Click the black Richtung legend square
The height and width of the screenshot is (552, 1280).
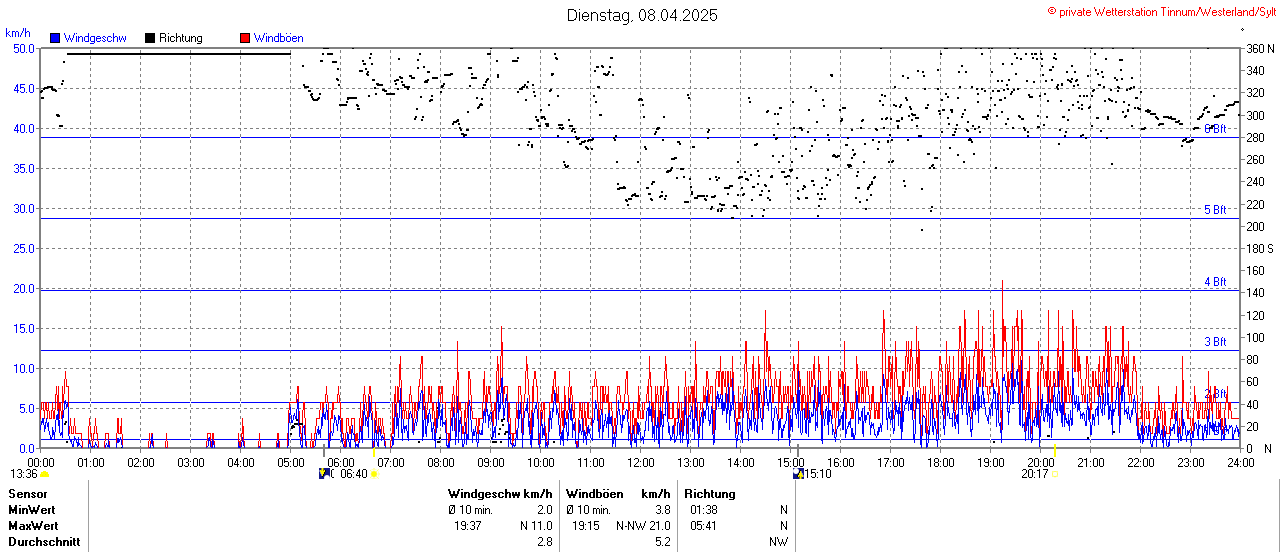(150, 38)
